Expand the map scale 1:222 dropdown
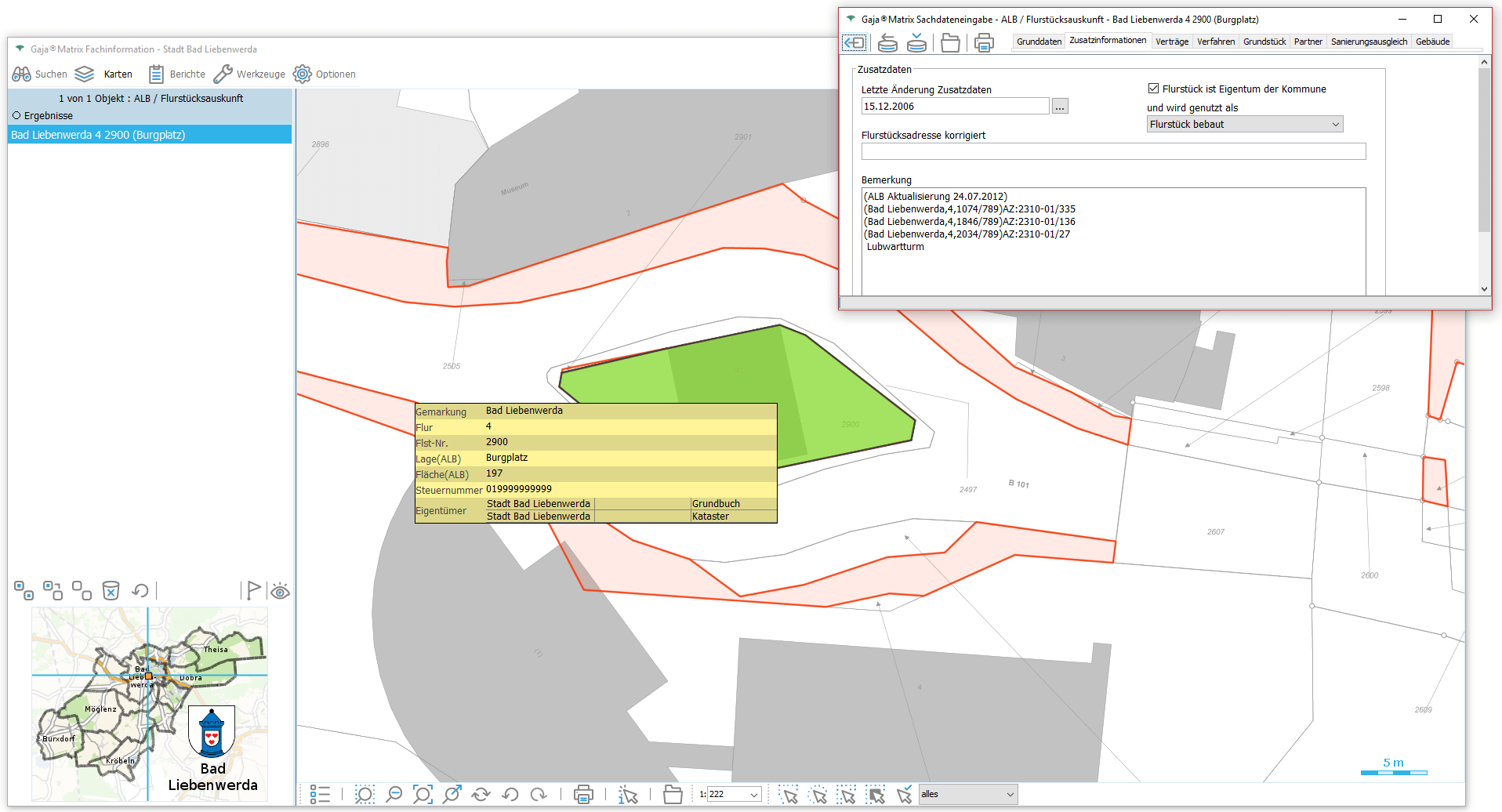This screenshot has width=1502, height=812. click(753, 794)
